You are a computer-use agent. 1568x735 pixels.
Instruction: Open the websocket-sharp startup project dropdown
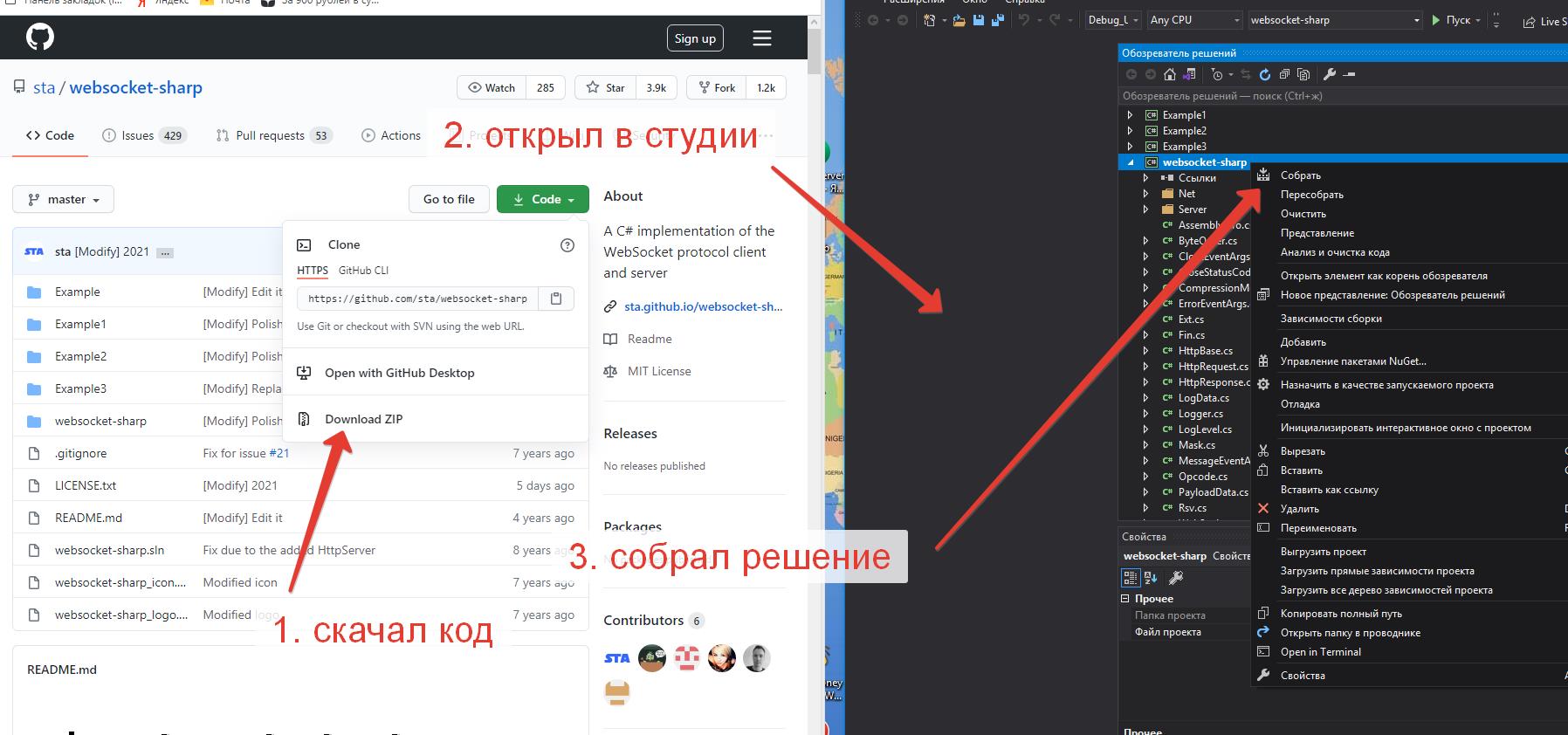tap(1335, 20)
